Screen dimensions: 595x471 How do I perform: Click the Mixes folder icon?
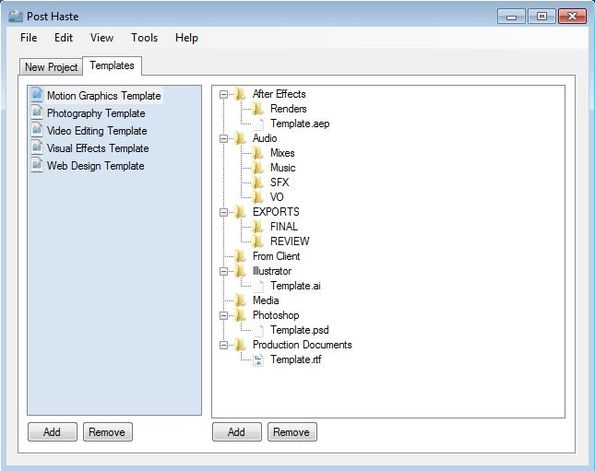tap(258, 153)
